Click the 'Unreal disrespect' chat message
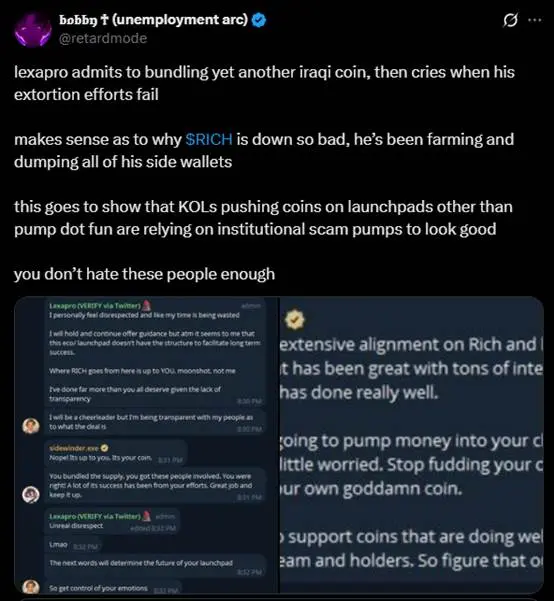554x601 pixels. click(76, 526)
